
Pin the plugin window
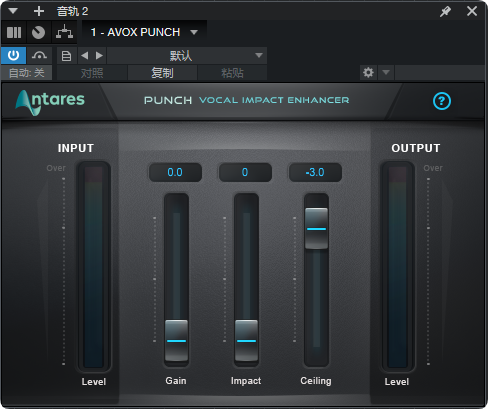point(445,11)
